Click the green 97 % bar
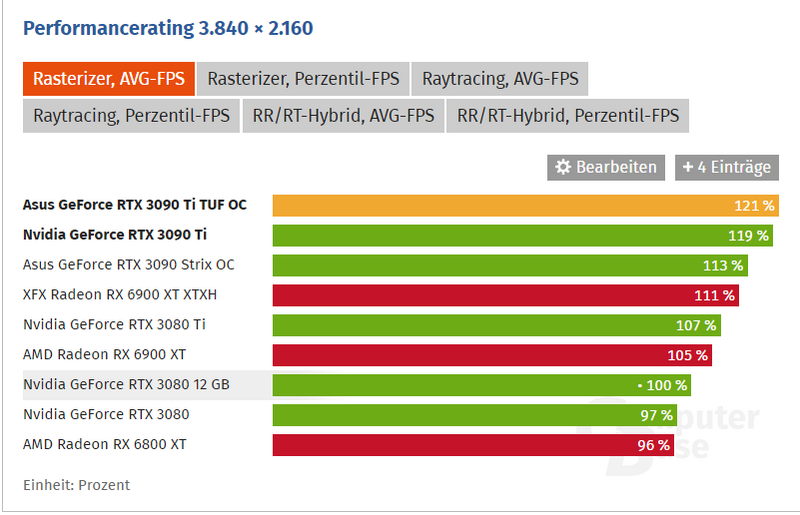800x515 pixels. 474,414
